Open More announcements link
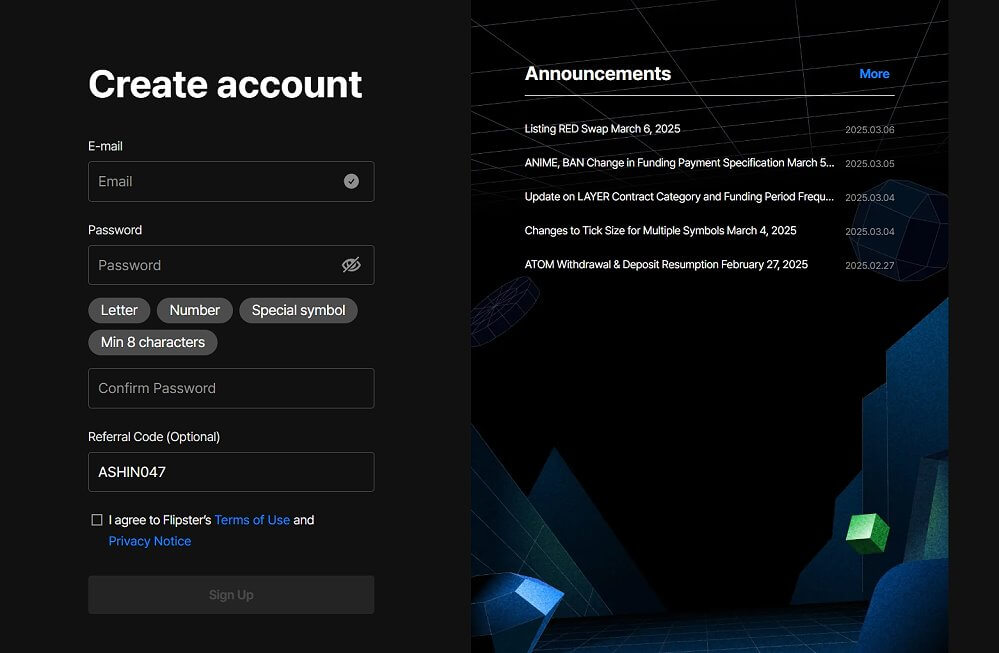999x653 pixels. [874, 74]
